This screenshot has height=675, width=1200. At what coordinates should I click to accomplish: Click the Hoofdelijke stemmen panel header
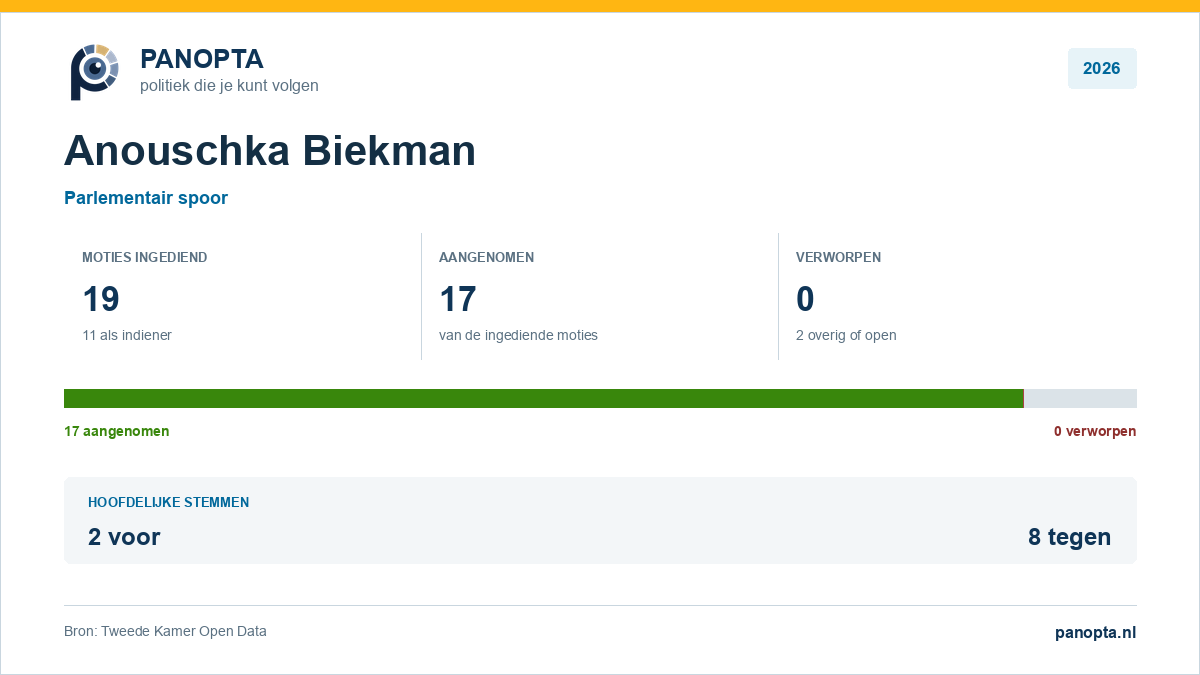click(169, 502)
